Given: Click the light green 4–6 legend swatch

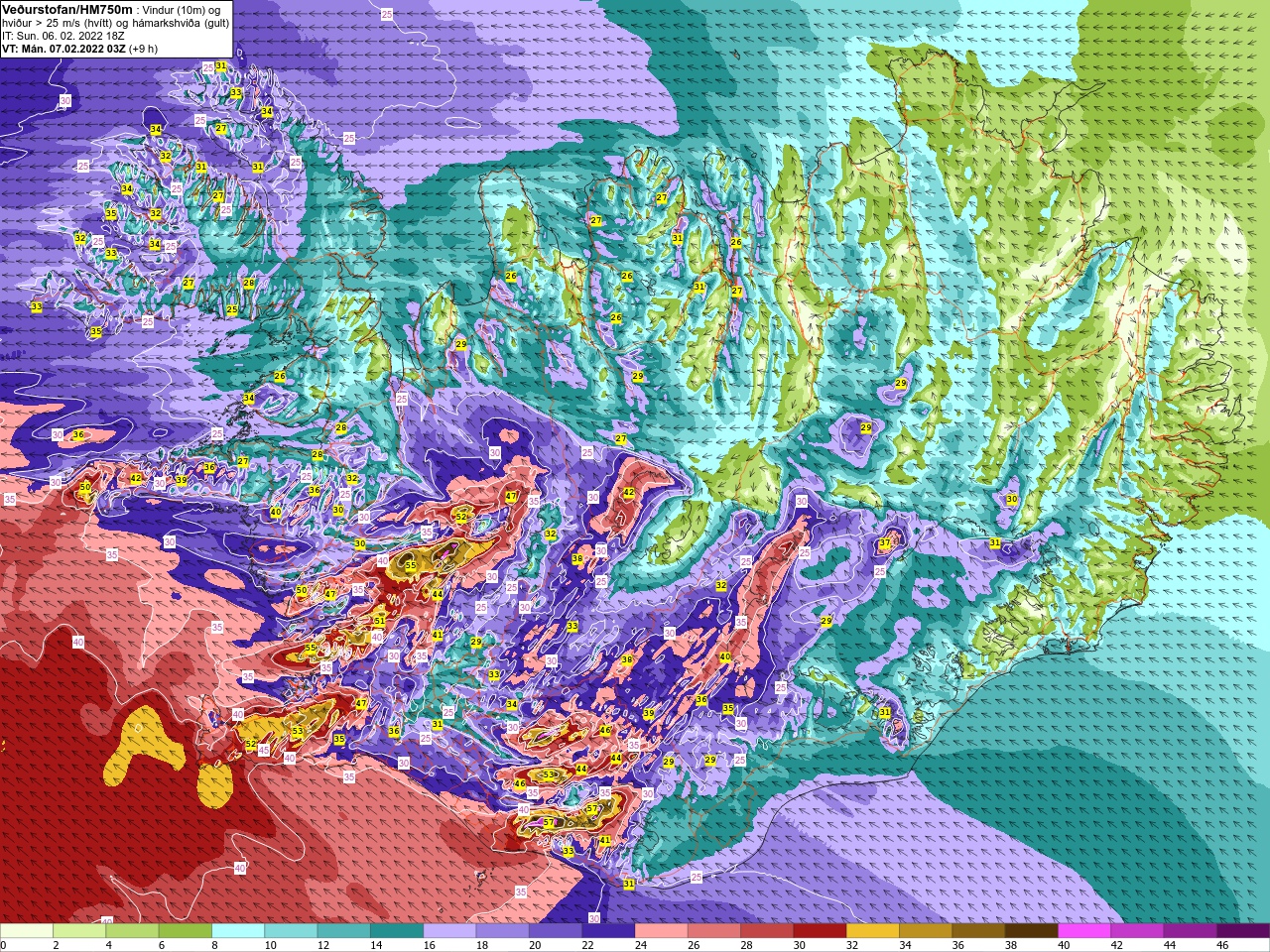Looking at the screenshot, I should 133,931.
